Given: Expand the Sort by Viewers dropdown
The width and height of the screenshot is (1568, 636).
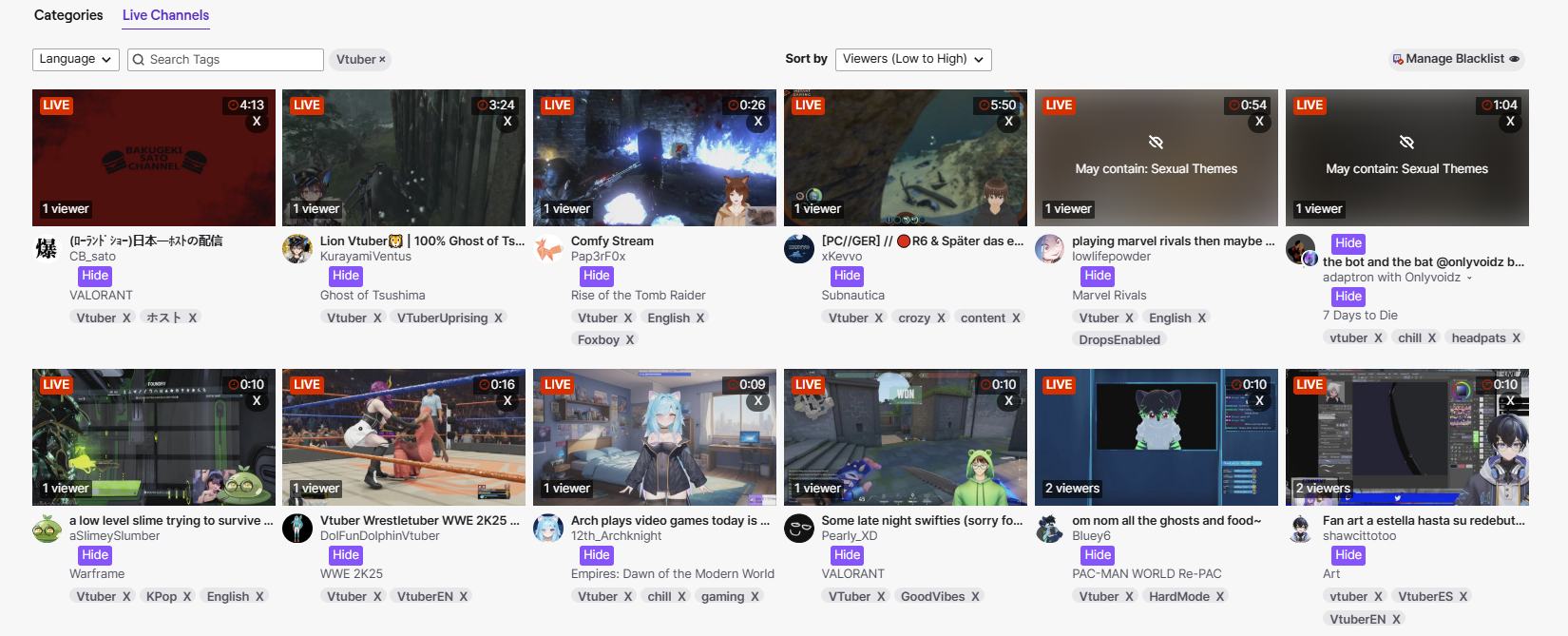Looking at the screenshot, I should 913,59.
